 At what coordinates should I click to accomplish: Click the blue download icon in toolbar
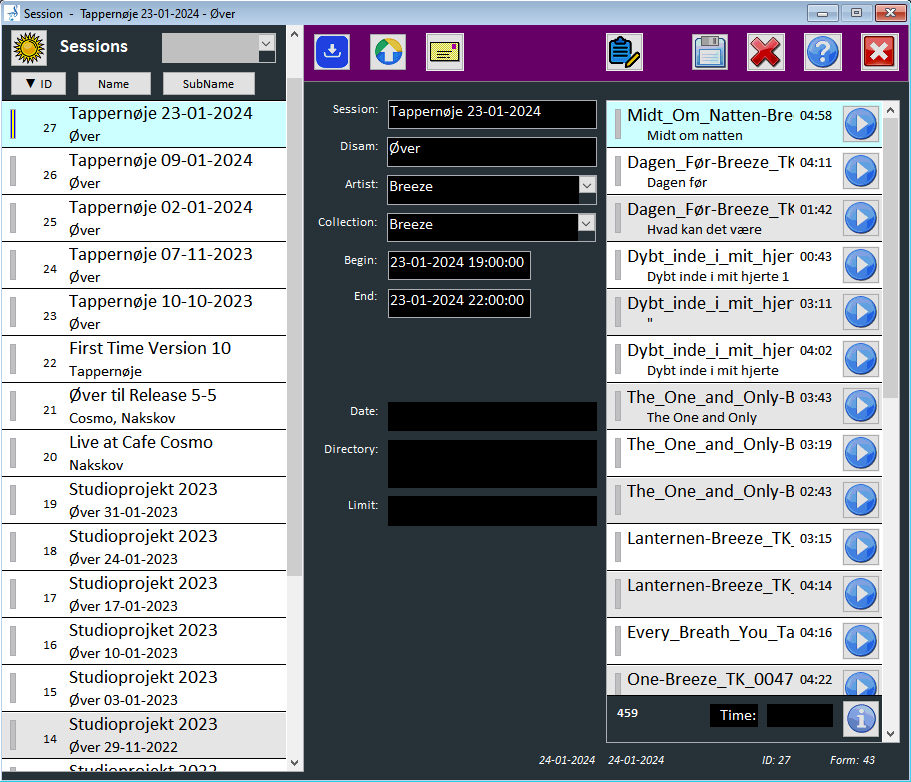point(332,52)
